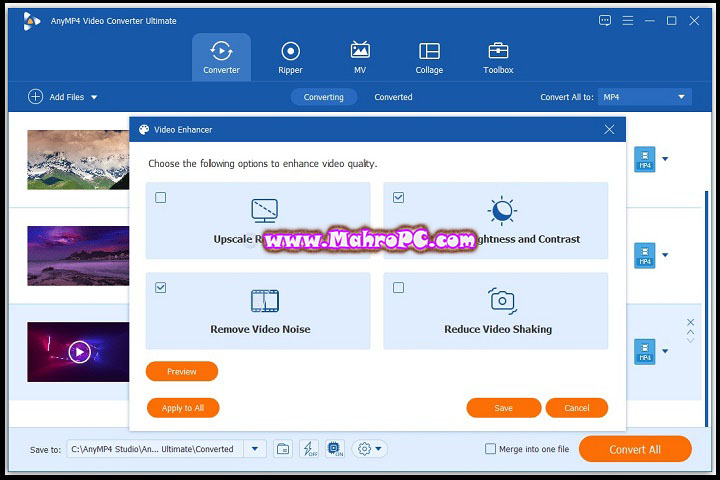Image resolution: width=720 pixels, height=480 pixels.
Task: Select the Converted sub-tab
Action: 393,97
